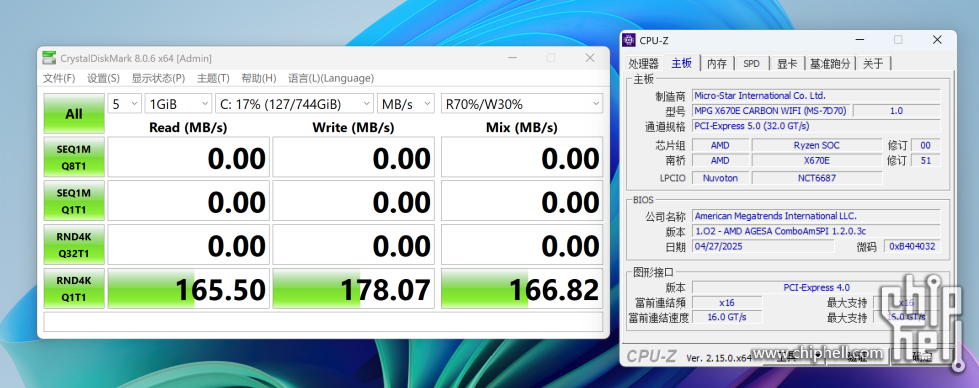Click the X670E southbridge field
This screenshot has height=388, width=979.
[x=817, y=161]
